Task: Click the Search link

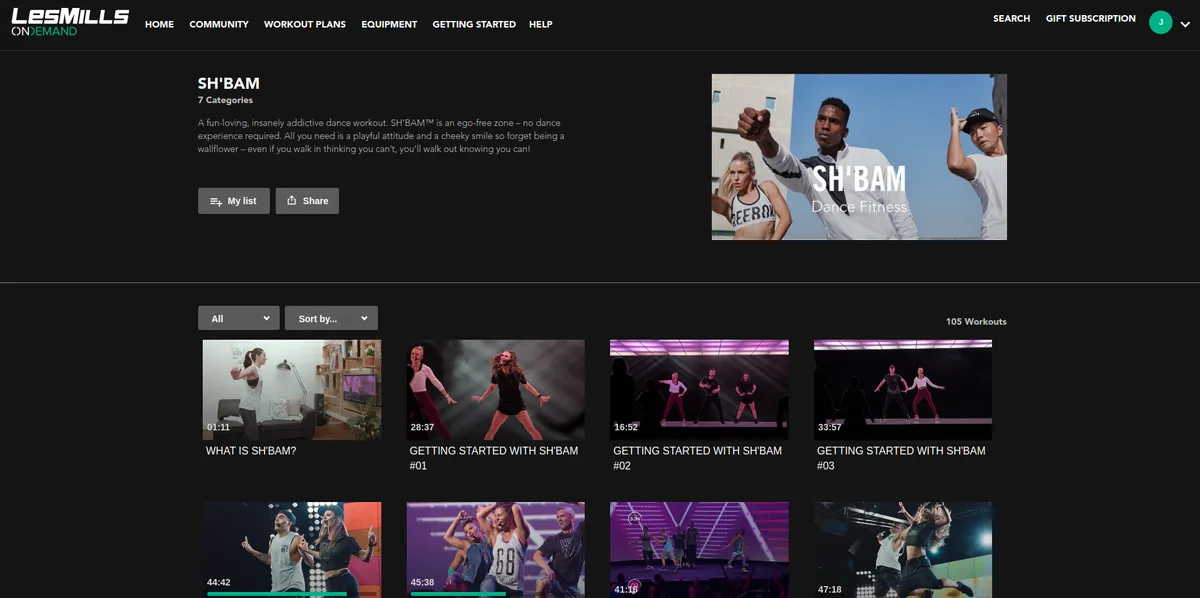Action: coord(1011,19)
